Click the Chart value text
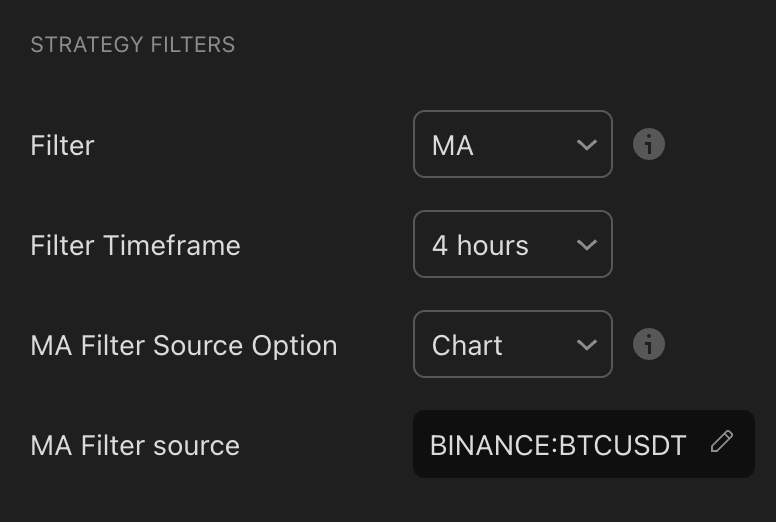Screen dimensions: 776x522 [x=467, y=345]
